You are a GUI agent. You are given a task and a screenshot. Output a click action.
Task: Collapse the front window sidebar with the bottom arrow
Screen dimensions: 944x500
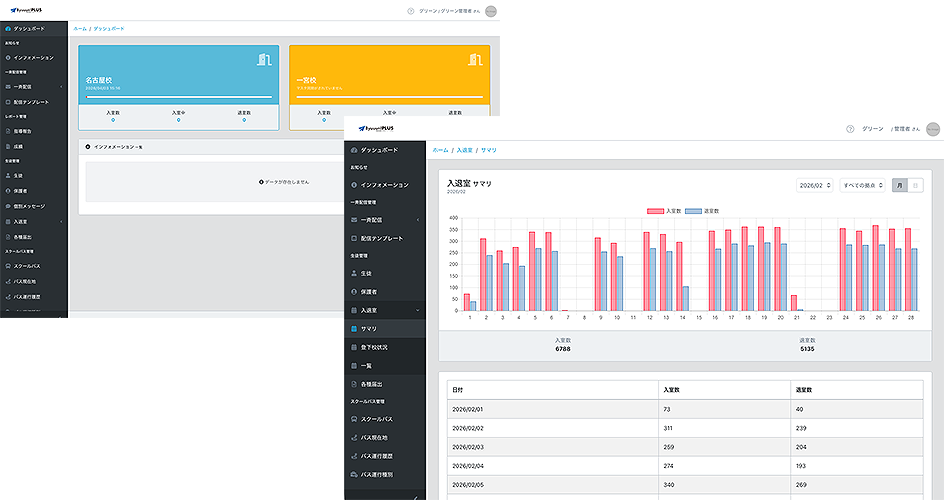point(415,497)
